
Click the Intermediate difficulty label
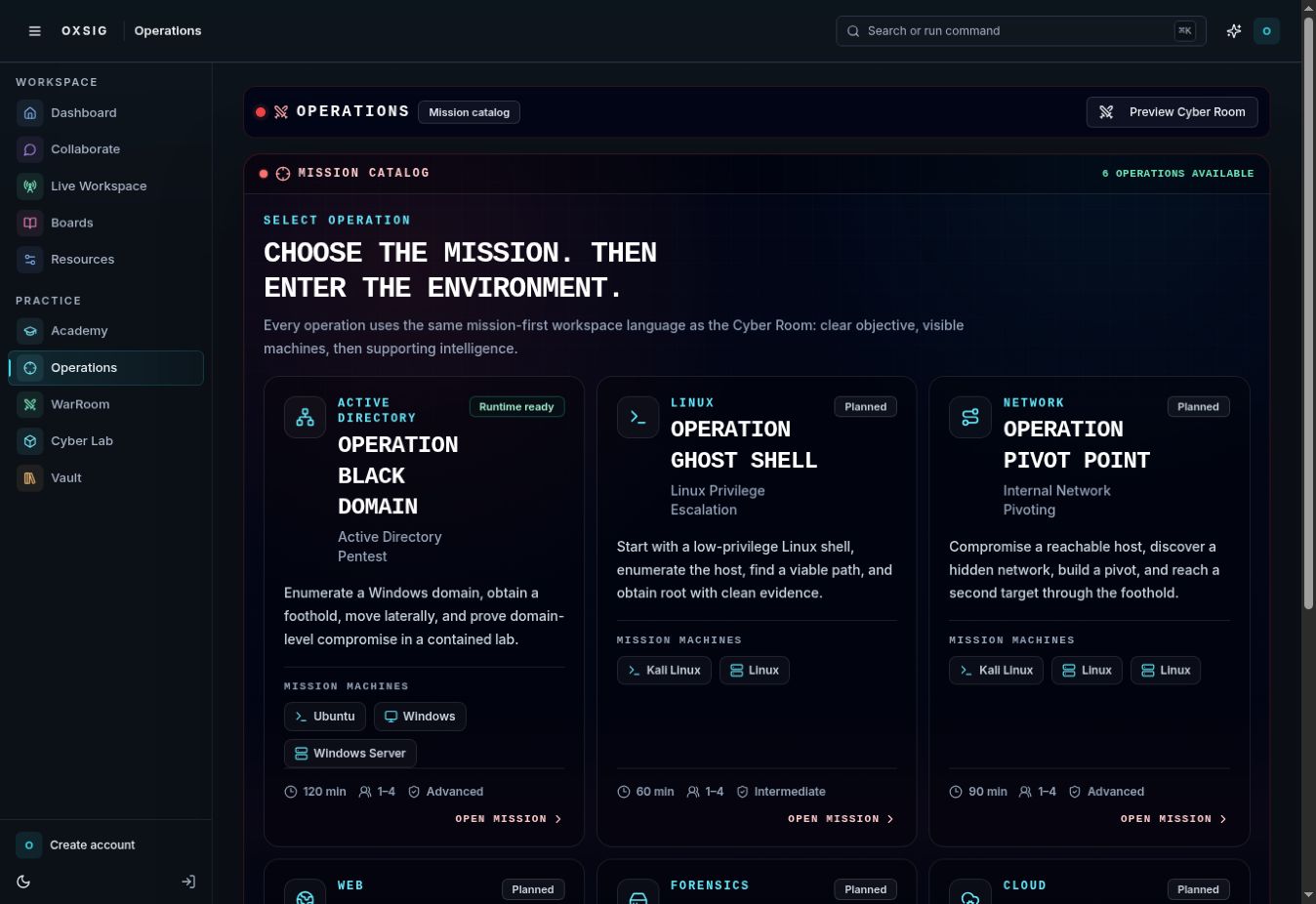781,792
